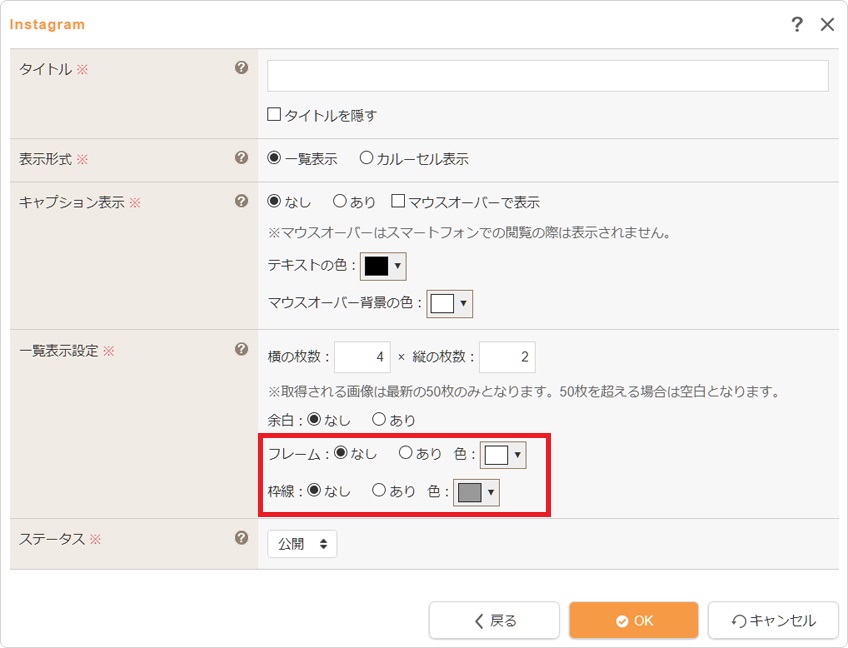Select キャプション表示 なし radio
The height and width of the screenshot is (648, 848).
[x=274, y=201]
